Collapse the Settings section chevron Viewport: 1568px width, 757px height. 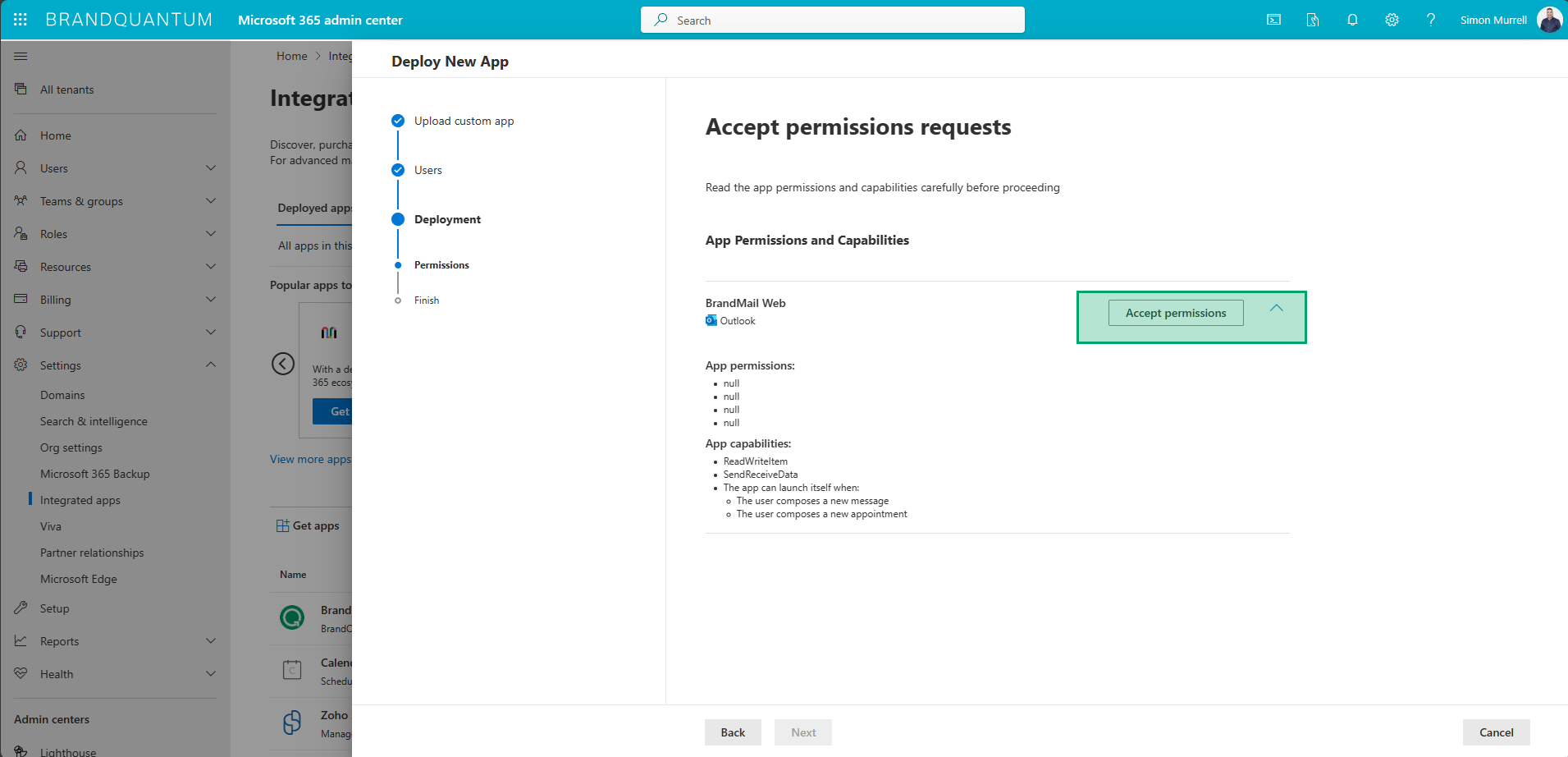[x=211, y=365]
